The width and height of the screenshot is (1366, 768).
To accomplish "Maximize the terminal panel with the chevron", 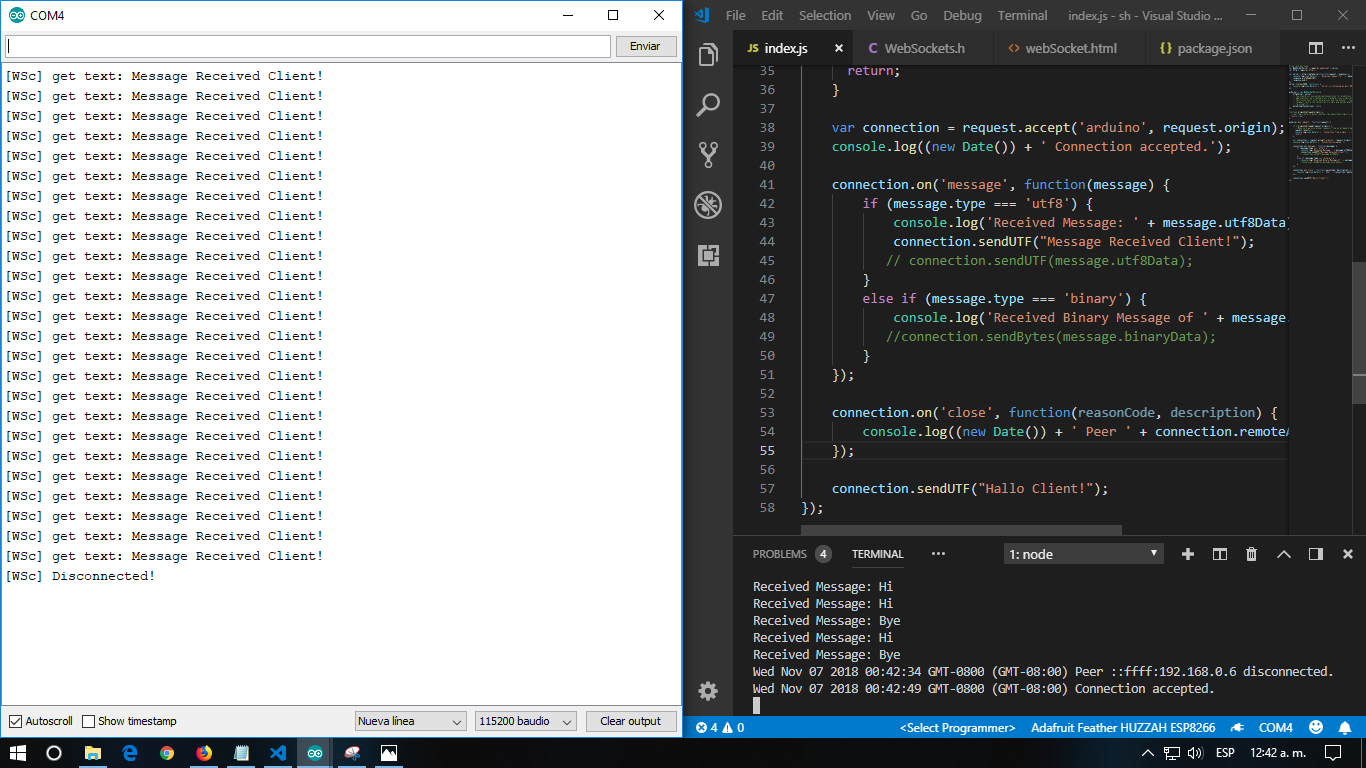I will (1284, 553).
